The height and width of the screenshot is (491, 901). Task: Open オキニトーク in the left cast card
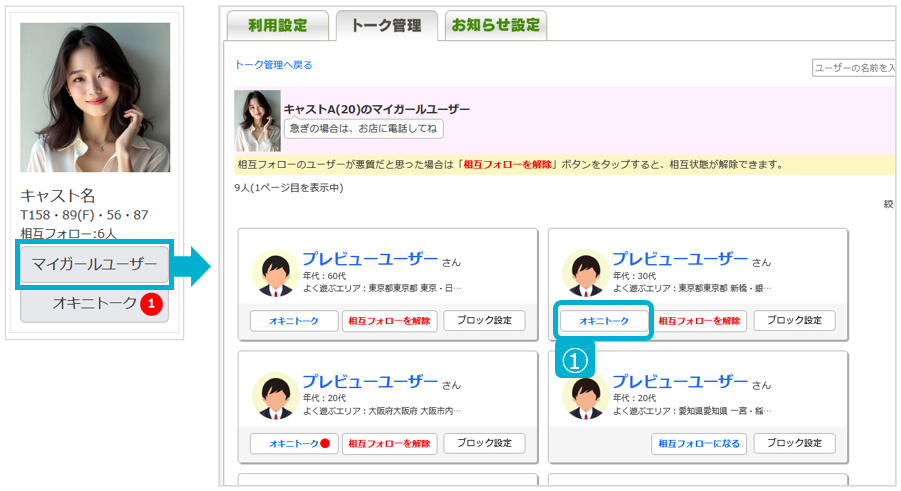tap(95, 303)
